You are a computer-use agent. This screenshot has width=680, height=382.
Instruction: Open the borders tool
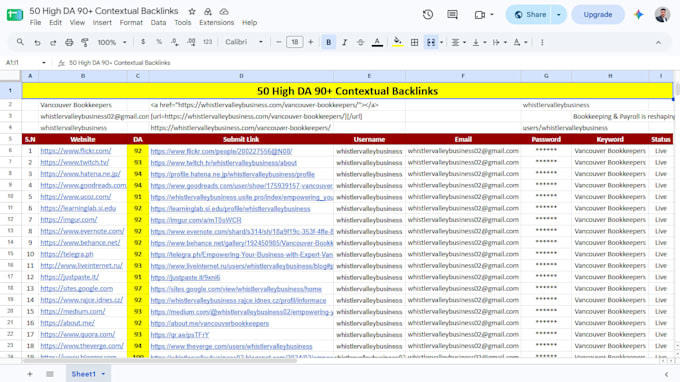click(415, 42)
